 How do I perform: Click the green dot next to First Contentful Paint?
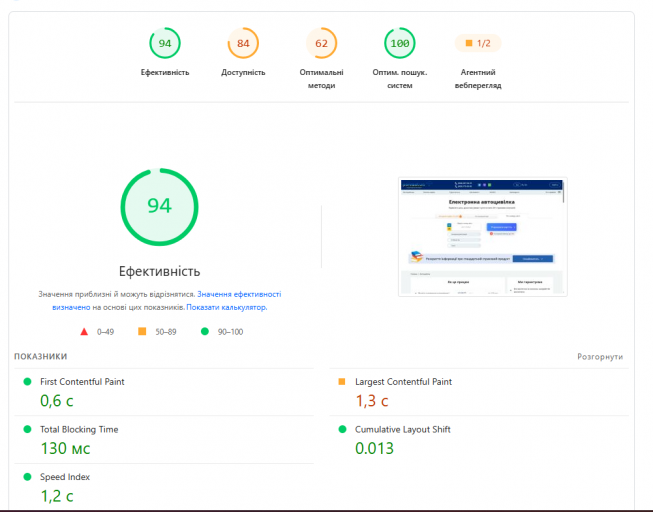pyautogui.click(x=27, y=382)
